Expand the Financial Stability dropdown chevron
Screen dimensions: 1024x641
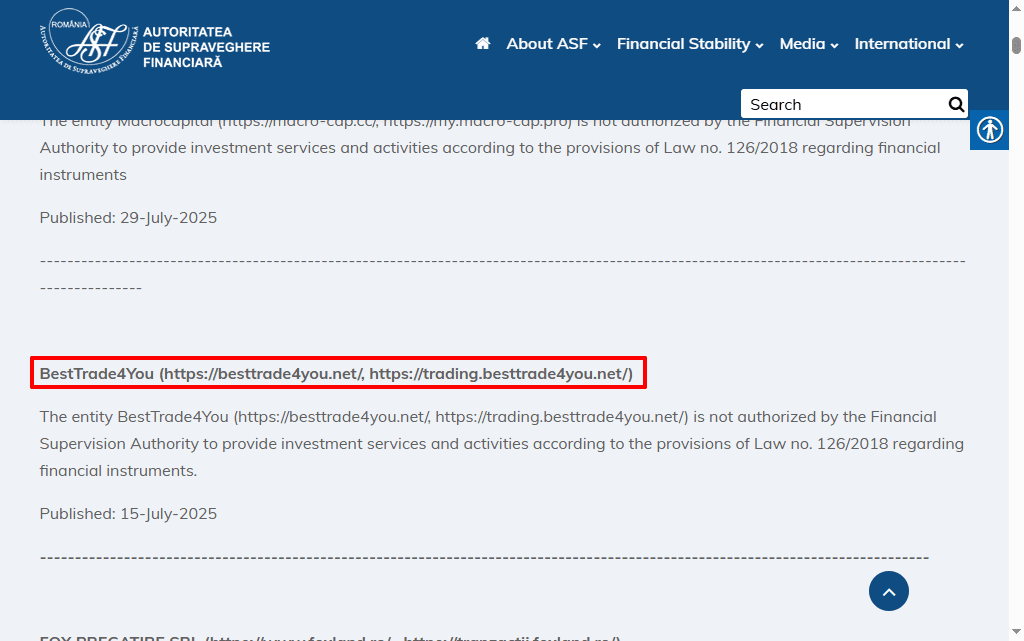point(759,45)
